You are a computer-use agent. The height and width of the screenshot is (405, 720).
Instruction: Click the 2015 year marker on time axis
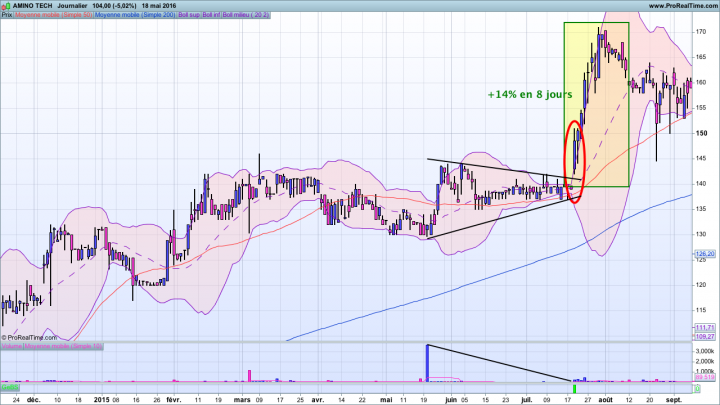click(101, 399)
